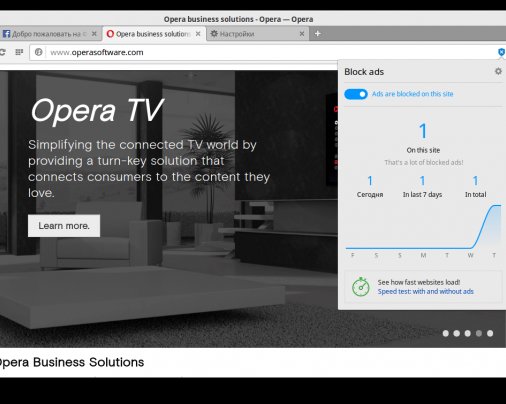Open Block ads settings gear
This screenshot has height=404, width=506.
coord(498,71)
